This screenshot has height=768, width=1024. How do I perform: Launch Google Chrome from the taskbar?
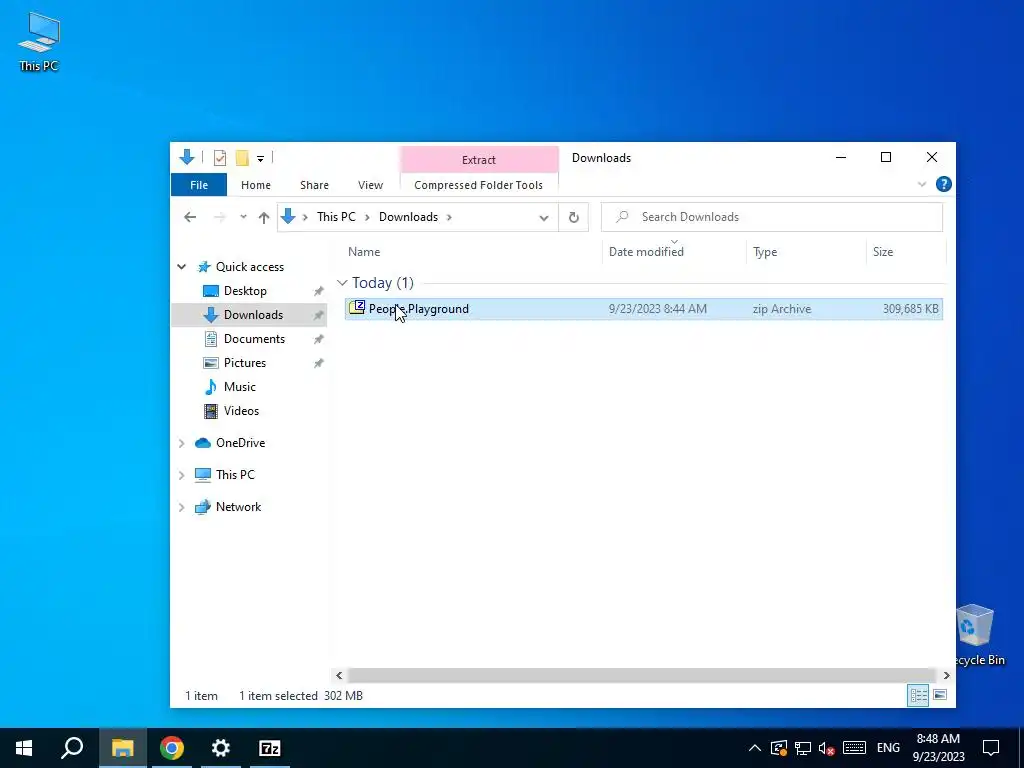click(x=171, y=748)
